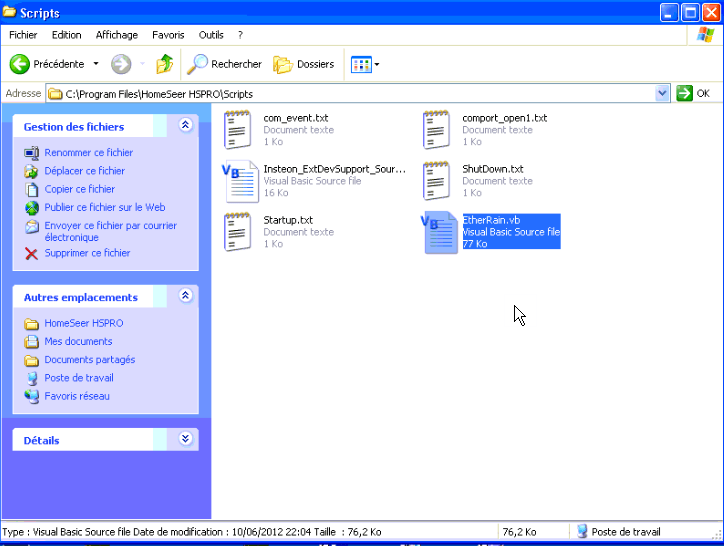
Task: Open the ? help menu
Action: pos(240,35)
